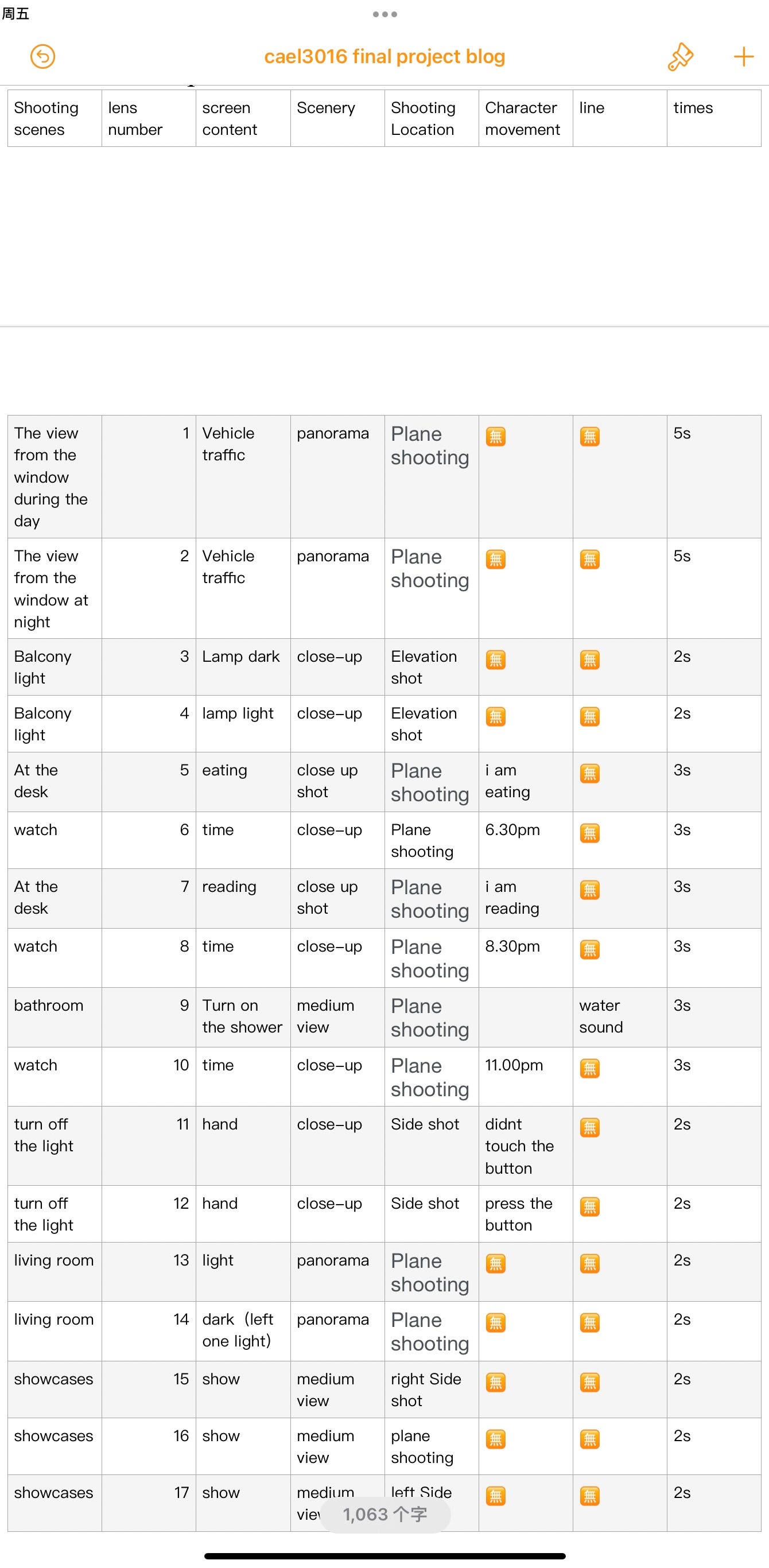Select the didnt touch the button cell

(x=526, y=1146)
